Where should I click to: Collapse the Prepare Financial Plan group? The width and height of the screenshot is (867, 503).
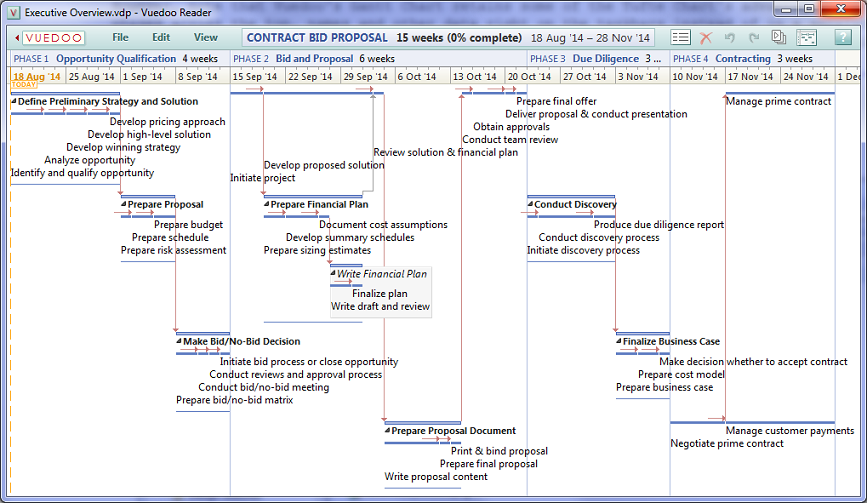pos(267,205)
